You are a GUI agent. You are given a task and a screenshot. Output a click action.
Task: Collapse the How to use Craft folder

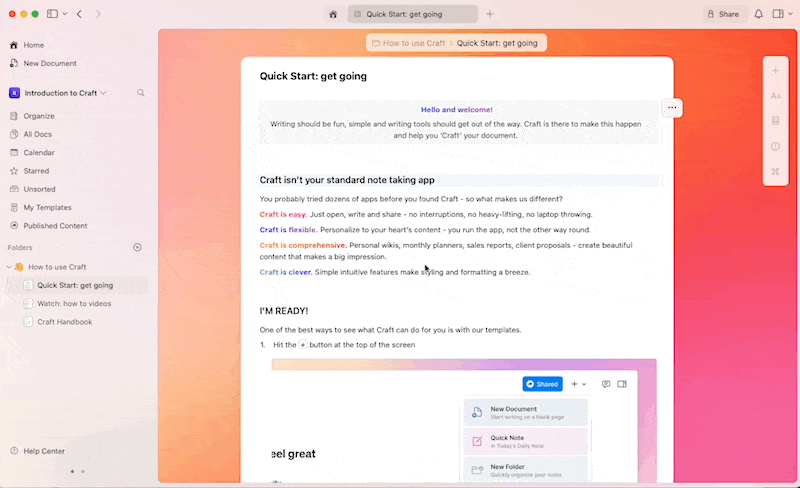(x=9, y=267)
